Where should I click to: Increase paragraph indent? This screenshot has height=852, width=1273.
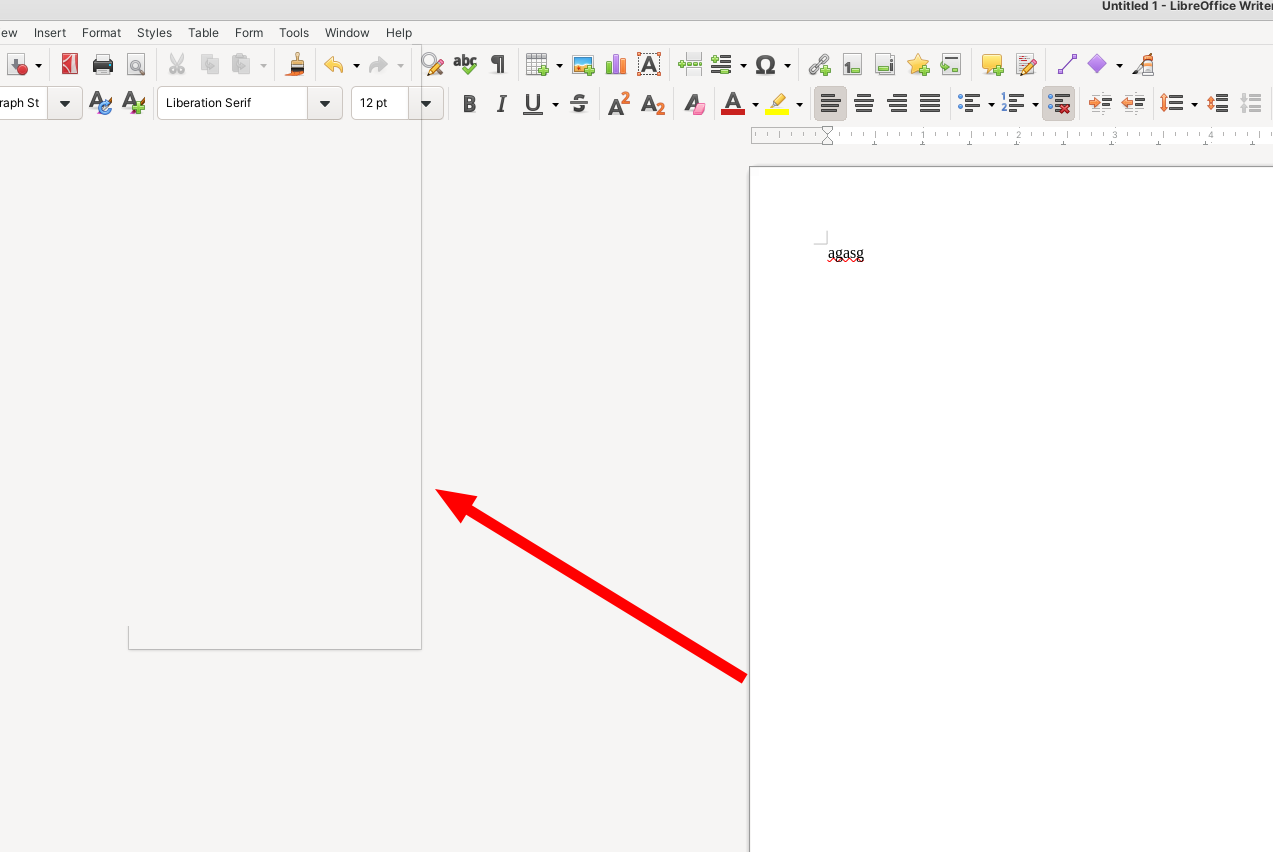click(x=1100, y=103)
